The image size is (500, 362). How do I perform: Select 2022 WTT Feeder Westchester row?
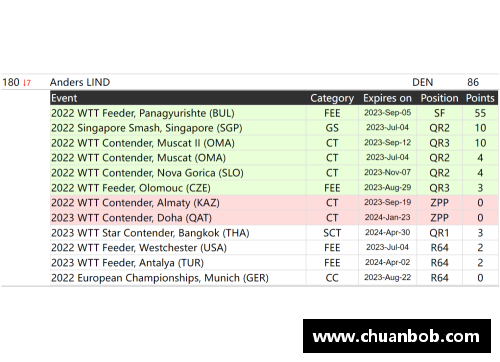coord(274,248)
